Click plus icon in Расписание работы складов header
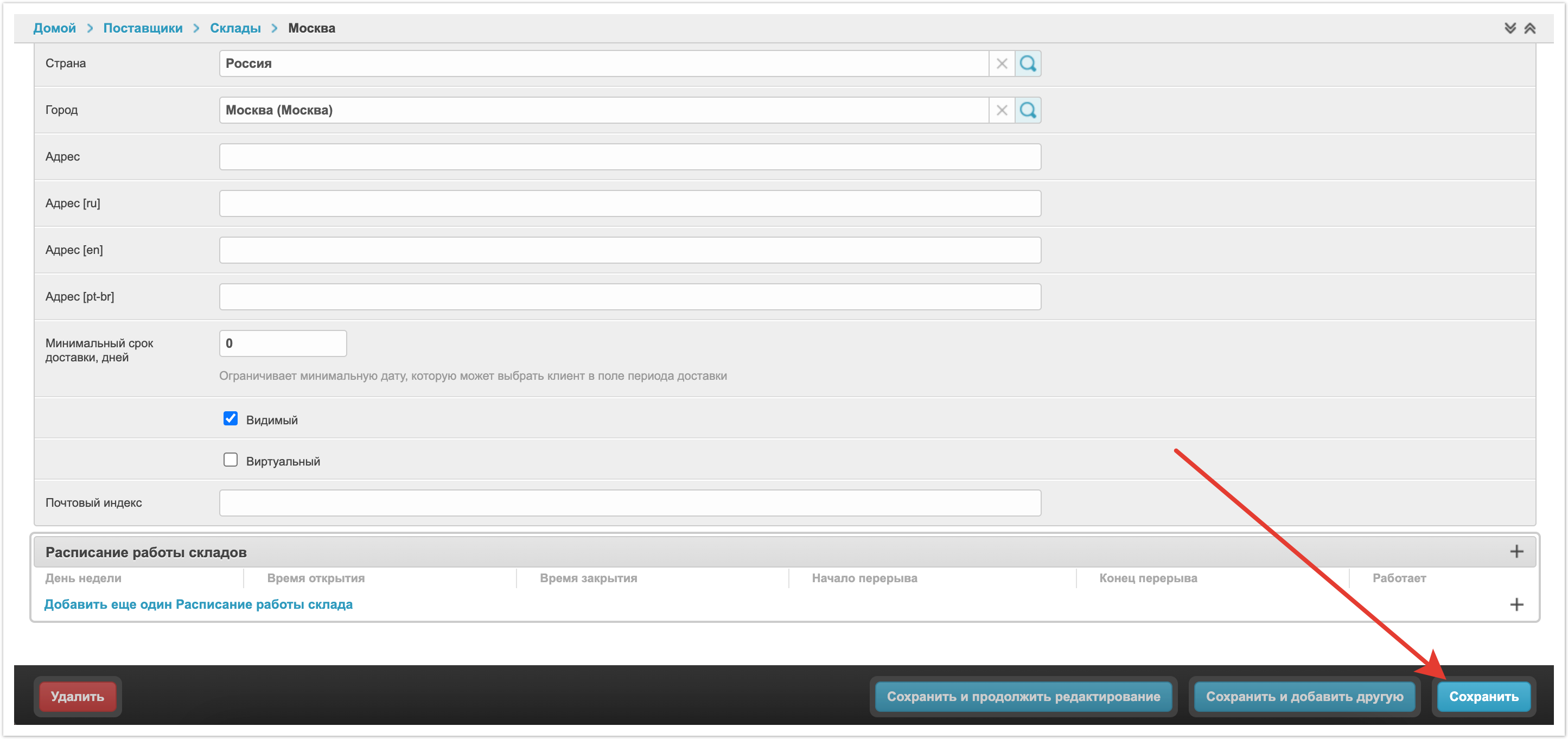The width and height of the screenshot is (1568, 739). click(x=1516, y=551)
